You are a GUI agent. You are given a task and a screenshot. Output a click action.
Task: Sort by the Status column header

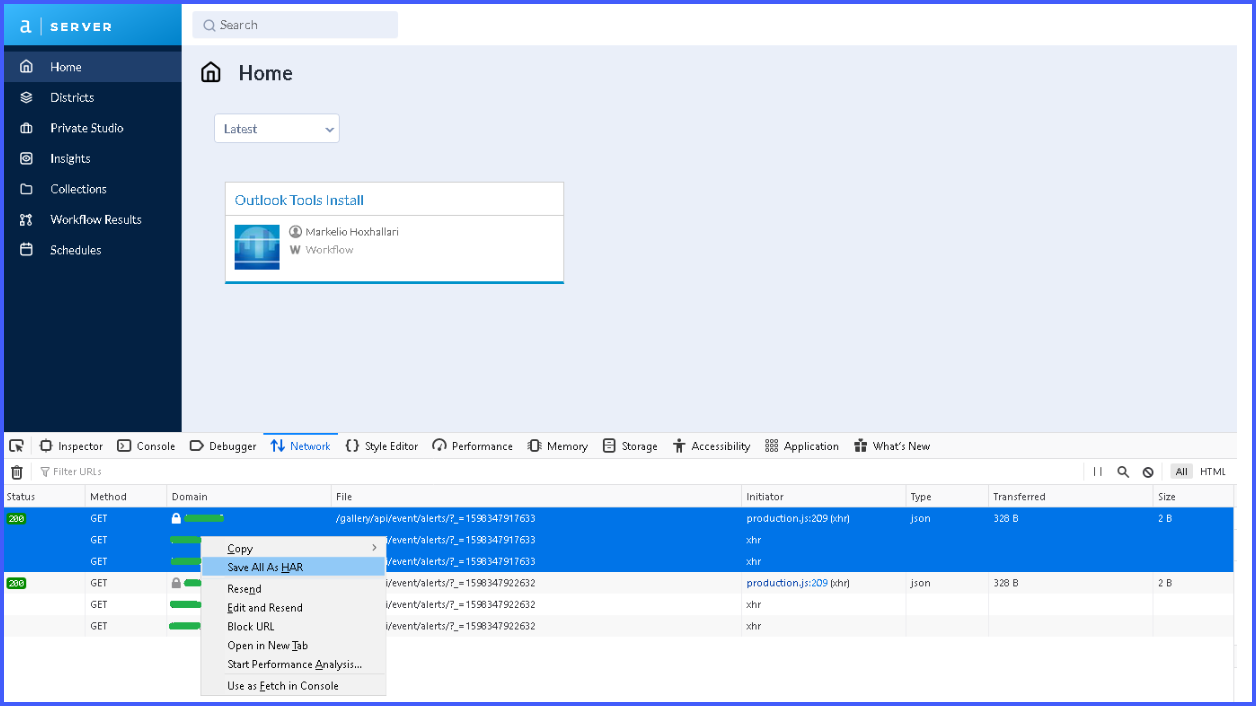click(44, 497)
